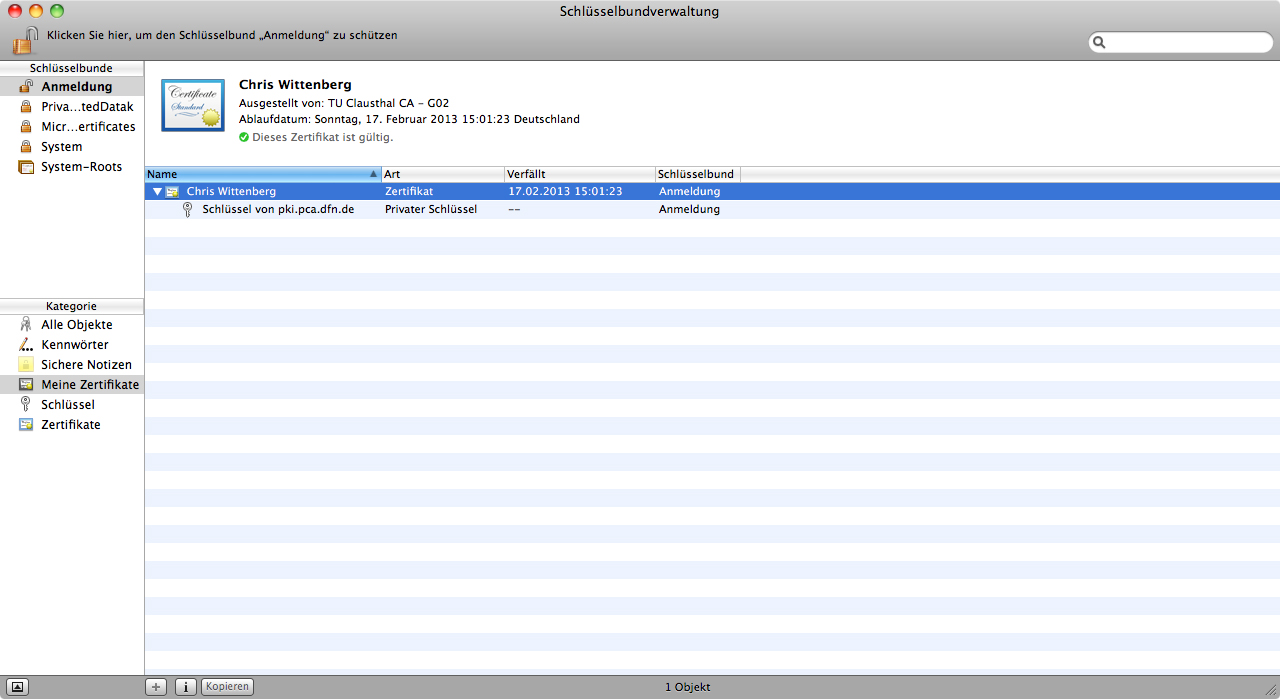Click the Schlüsselbund column header
This screenshot has height=699, width=1280.
(697, 174)
